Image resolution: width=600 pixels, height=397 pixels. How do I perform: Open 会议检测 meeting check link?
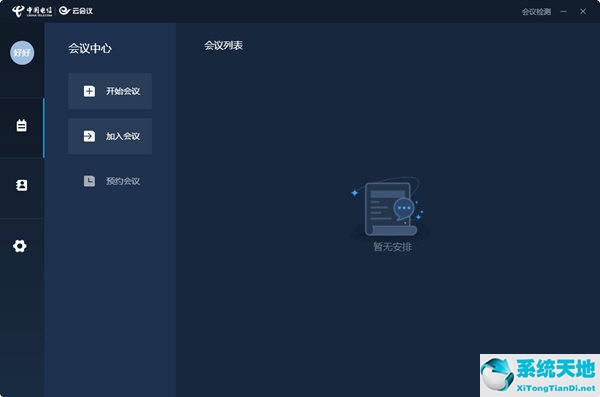[536, 11]
